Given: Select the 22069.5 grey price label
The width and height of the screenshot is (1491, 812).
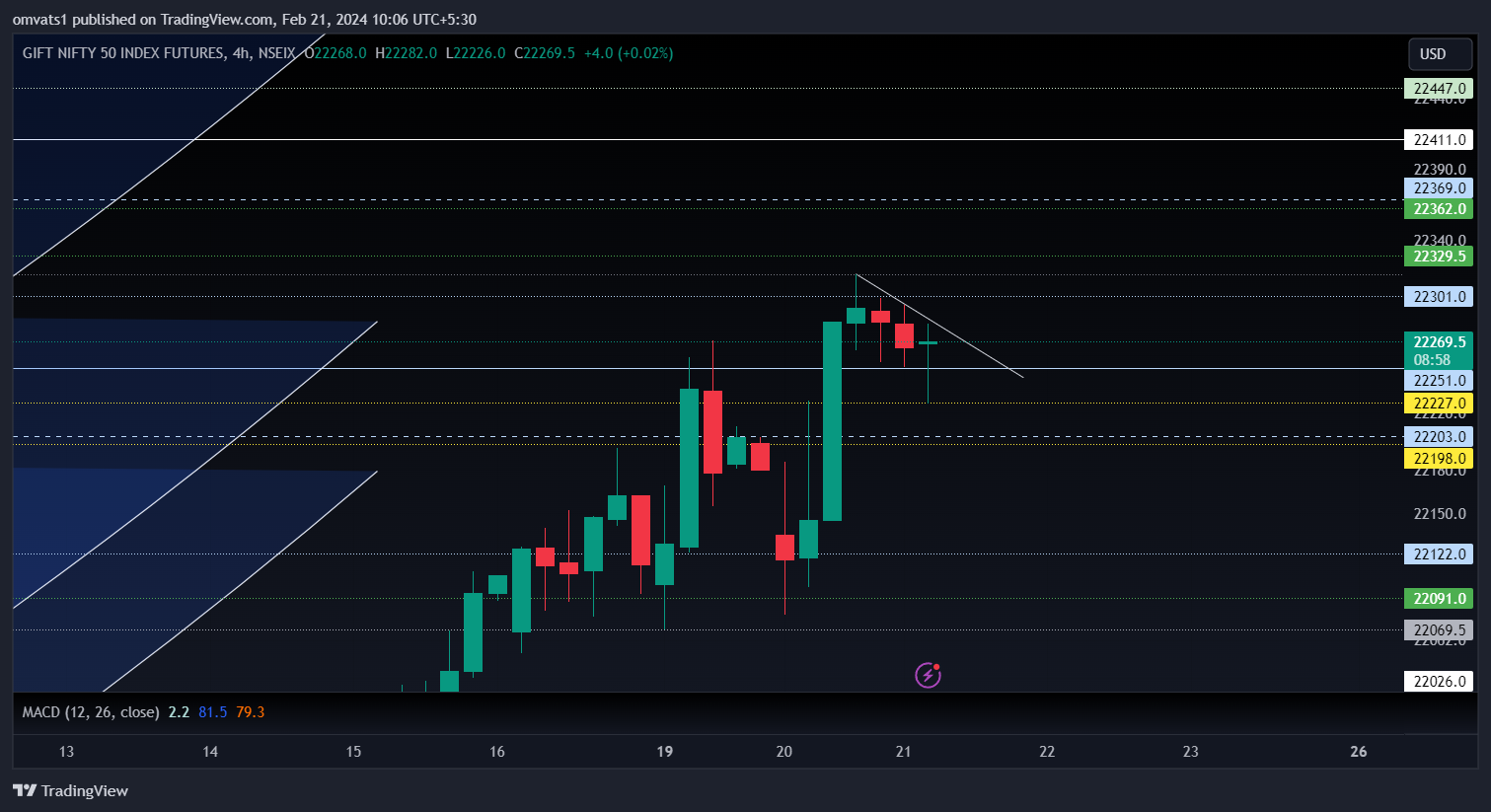Looking at the screenshot, I should tap(1439, 630).
